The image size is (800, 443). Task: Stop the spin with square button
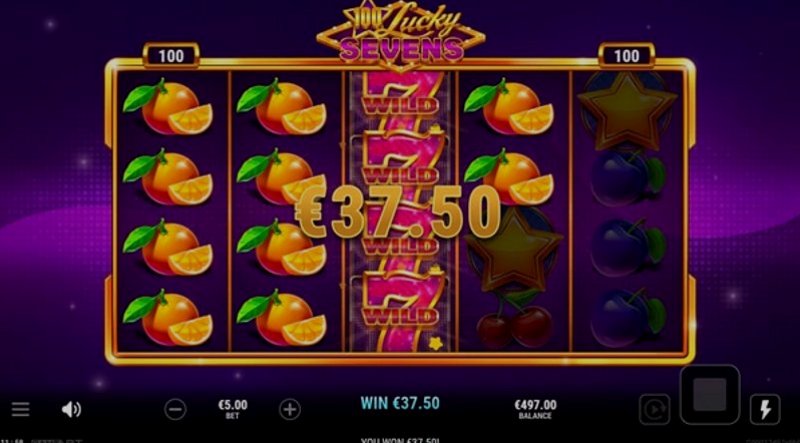[710, 394]
